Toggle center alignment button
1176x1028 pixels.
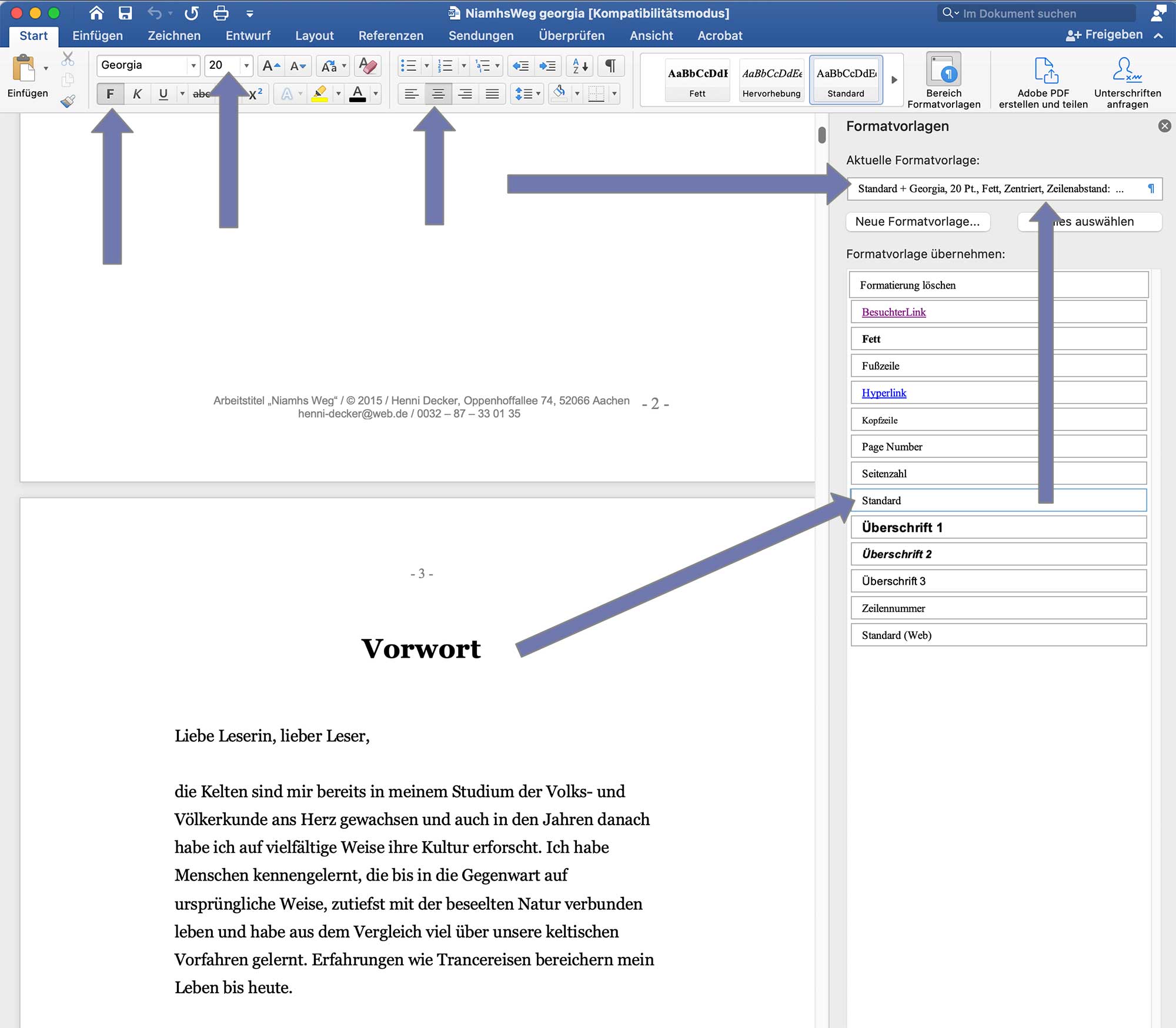(438, 93)
